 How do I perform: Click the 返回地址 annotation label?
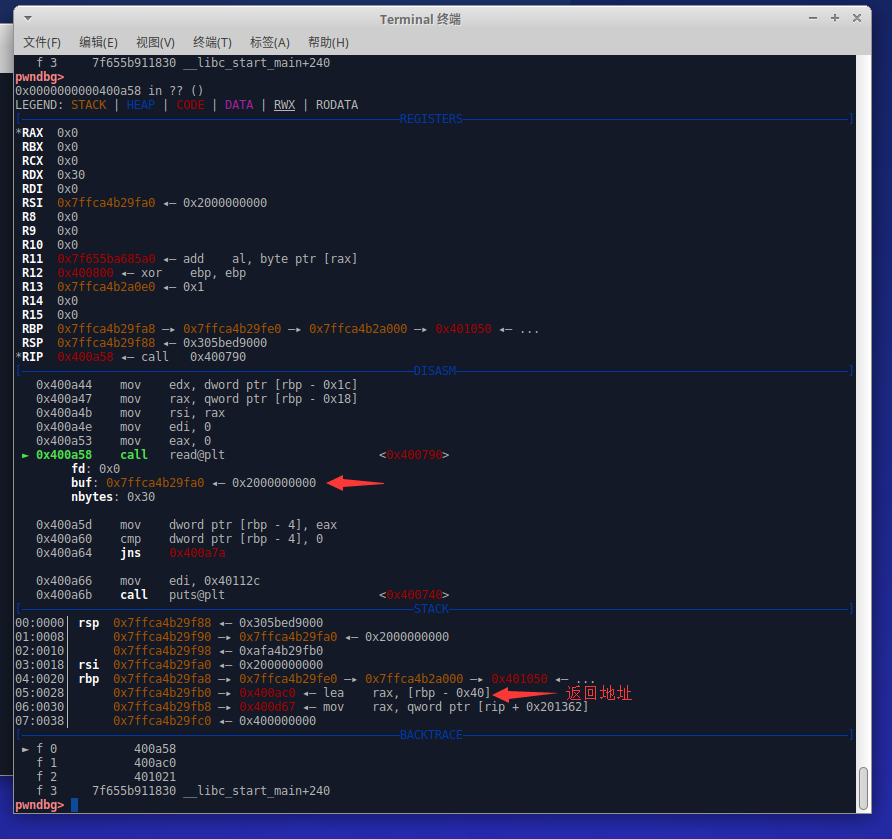click(599, 693)
